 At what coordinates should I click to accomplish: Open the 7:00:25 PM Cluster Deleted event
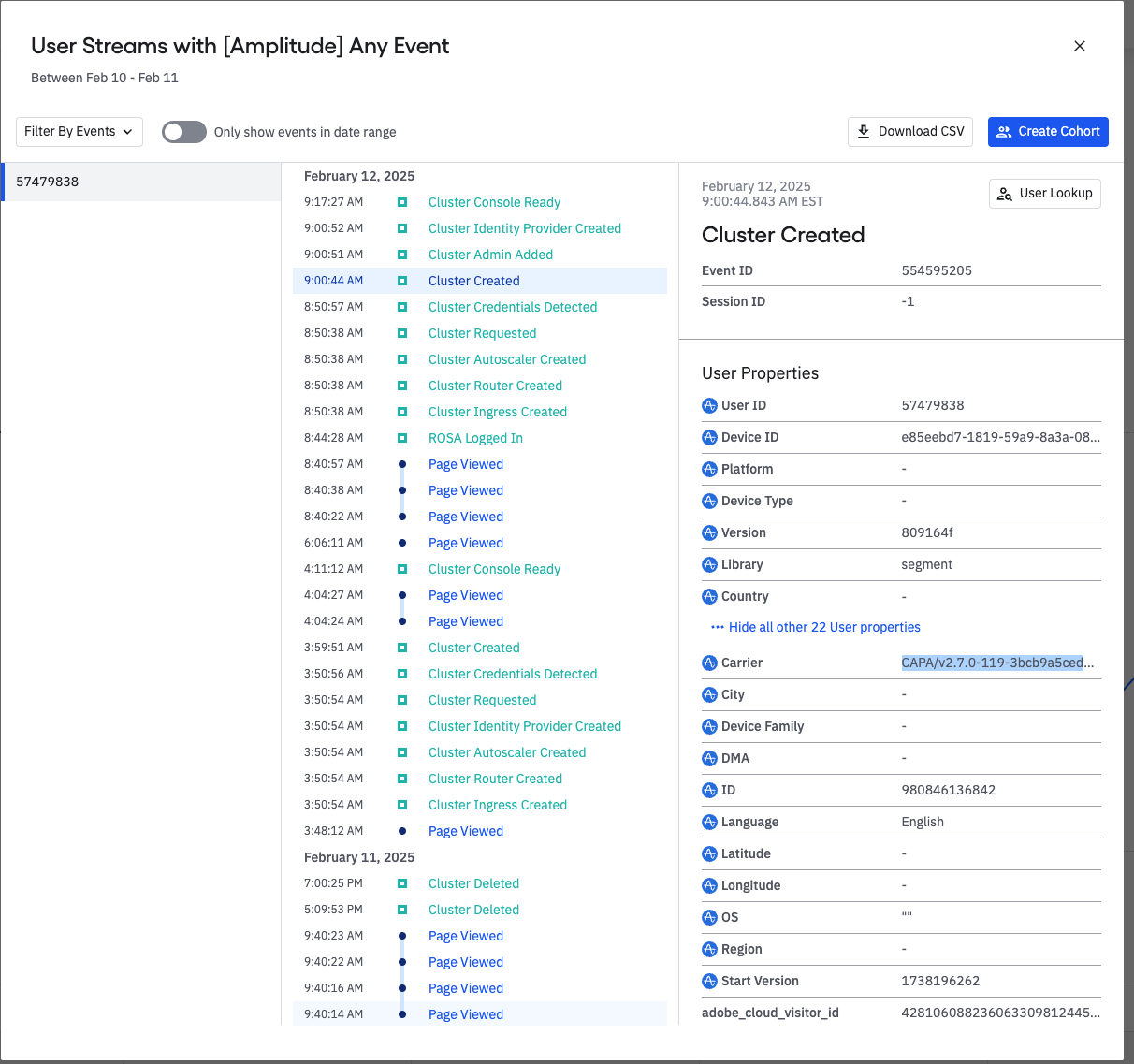[480, 883]
